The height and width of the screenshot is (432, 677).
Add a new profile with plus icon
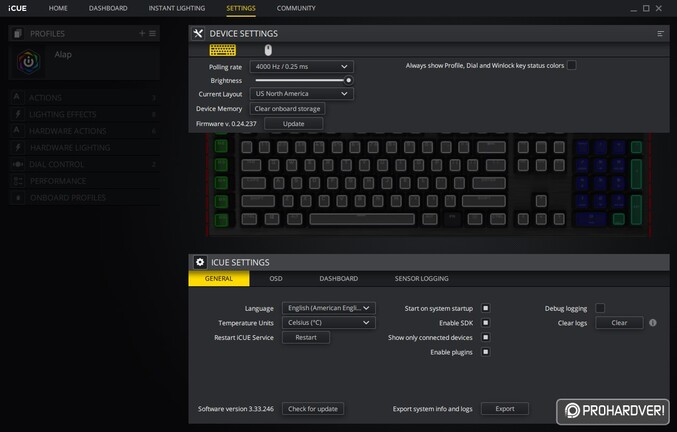(142, 33)
